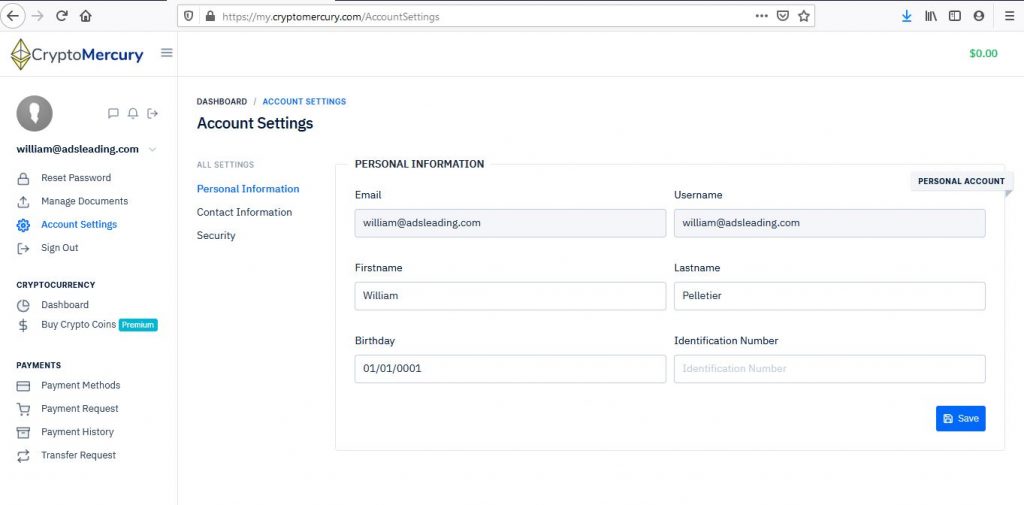Click the blue Save button

[x=960, y=419]
